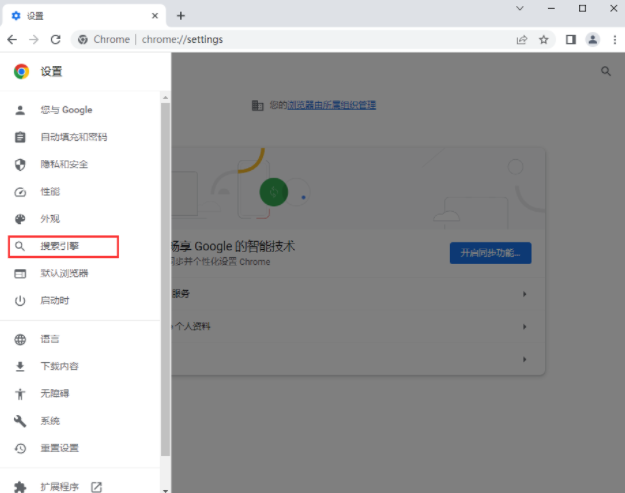Click the browser window icon for default browser

20,274
